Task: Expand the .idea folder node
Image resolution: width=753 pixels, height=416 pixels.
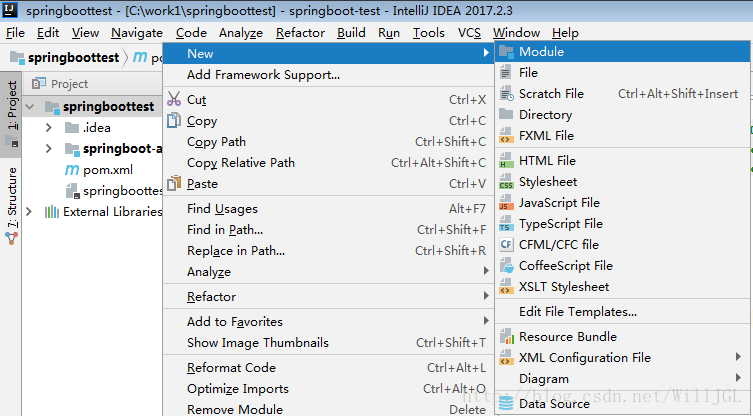Action: [49, 128]
